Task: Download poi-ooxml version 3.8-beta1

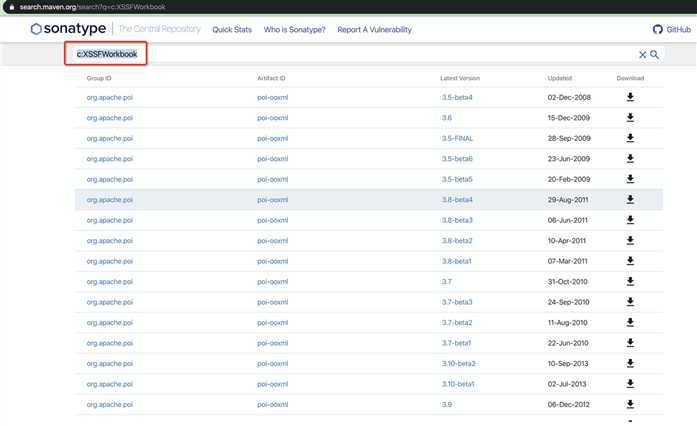Action: [630, 261]
